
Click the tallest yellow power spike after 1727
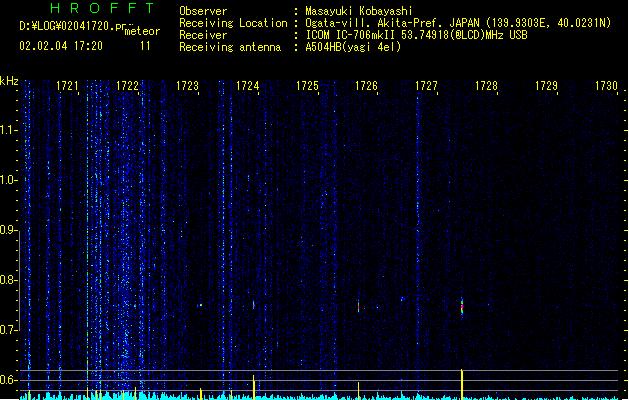[462, 384]
